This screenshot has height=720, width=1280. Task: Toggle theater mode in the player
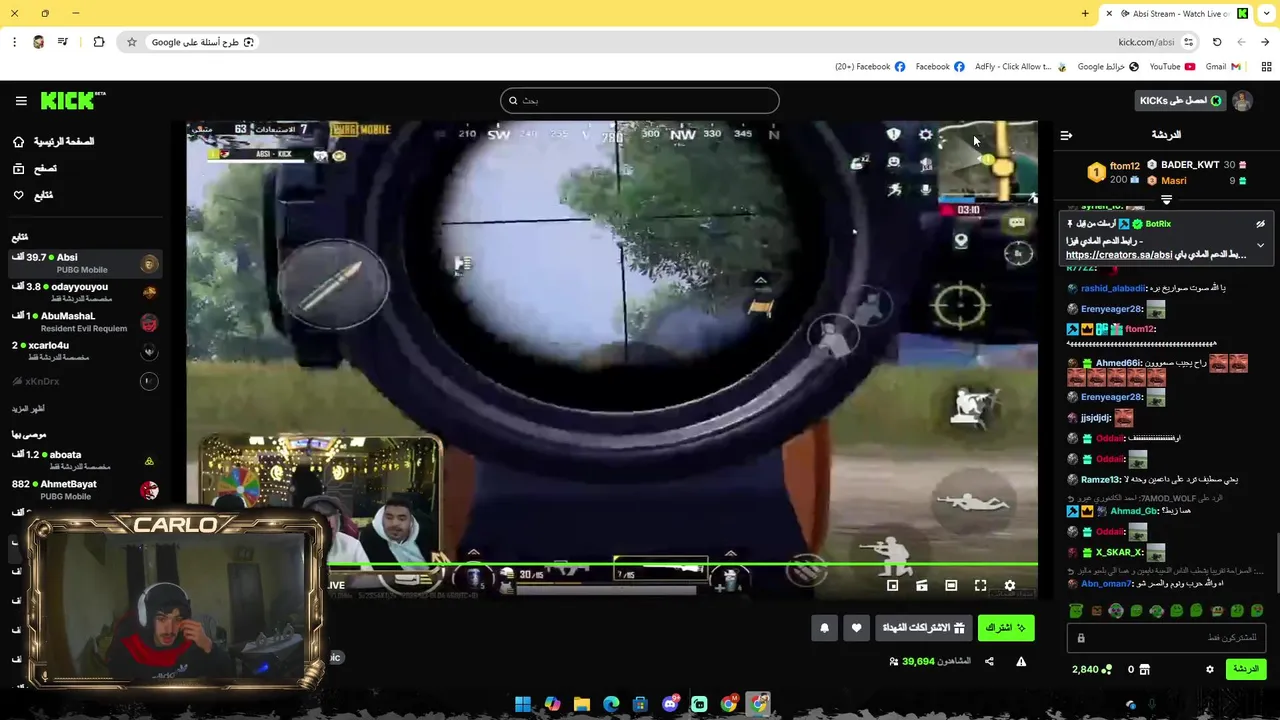coord(951,585)
